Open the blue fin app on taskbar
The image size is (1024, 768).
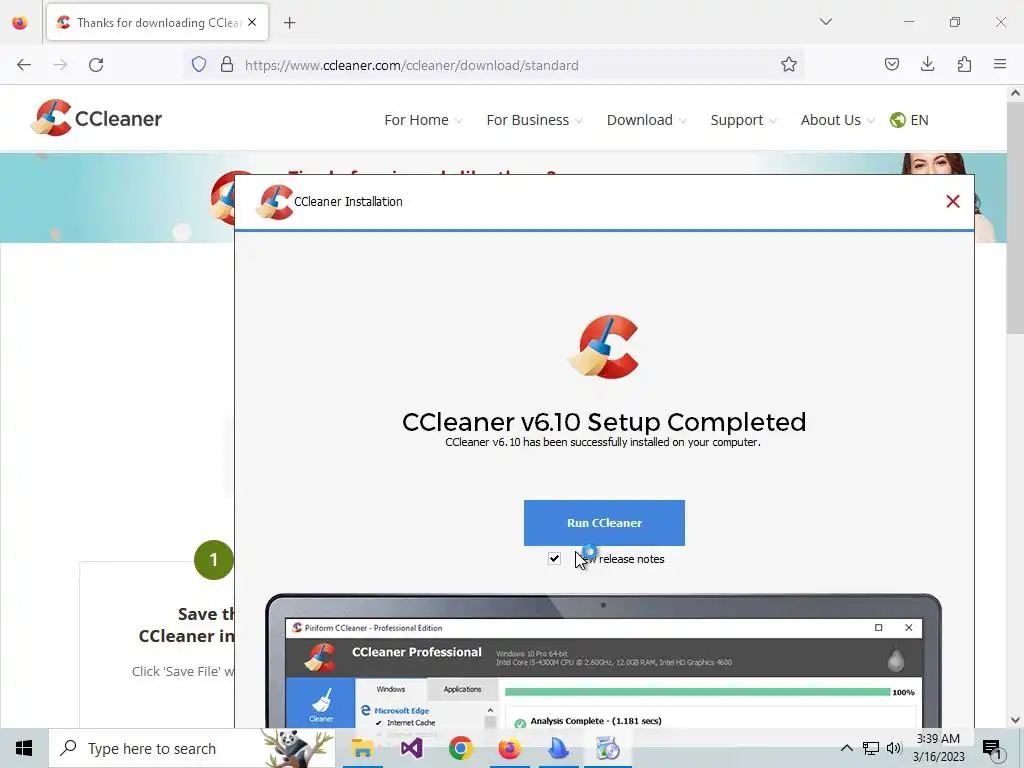(x=558, y=748)
